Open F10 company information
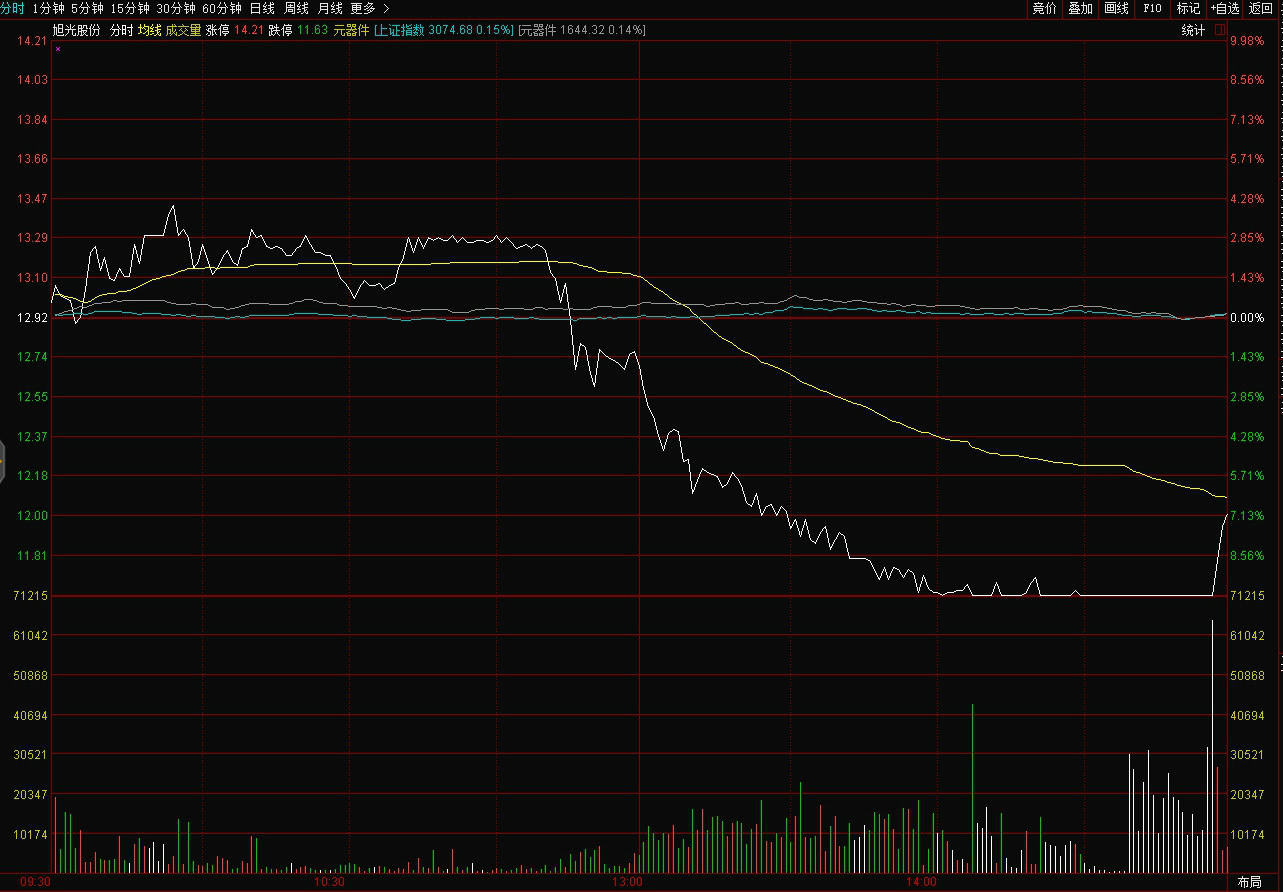 [x=1152, y=8]
